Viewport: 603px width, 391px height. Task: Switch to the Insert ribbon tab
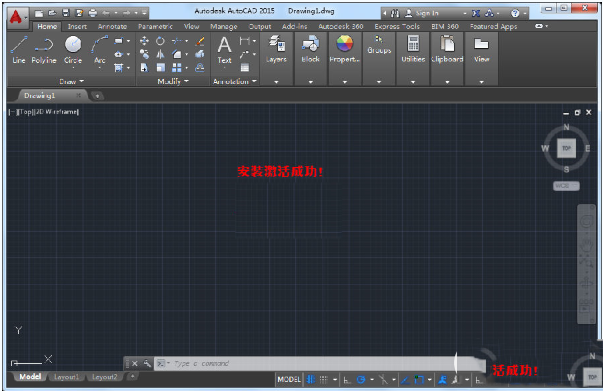pos(77,27)
